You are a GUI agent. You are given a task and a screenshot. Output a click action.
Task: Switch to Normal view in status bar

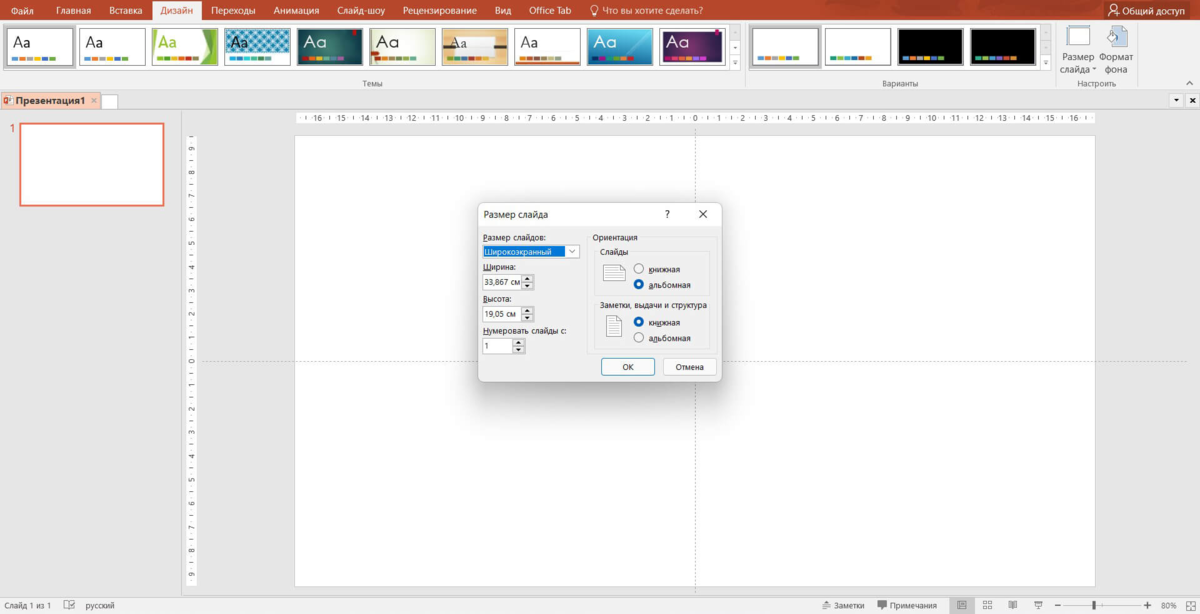tap(961, 605)
